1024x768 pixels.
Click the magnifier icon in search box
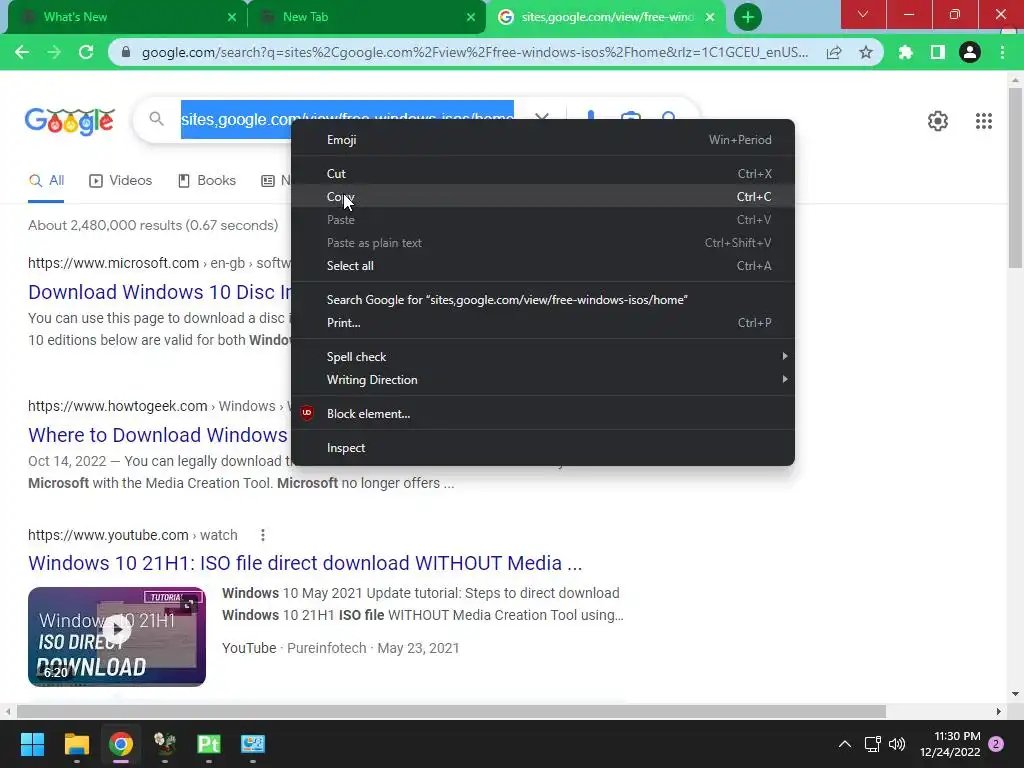pyautogui.click(x=156, y=119)
